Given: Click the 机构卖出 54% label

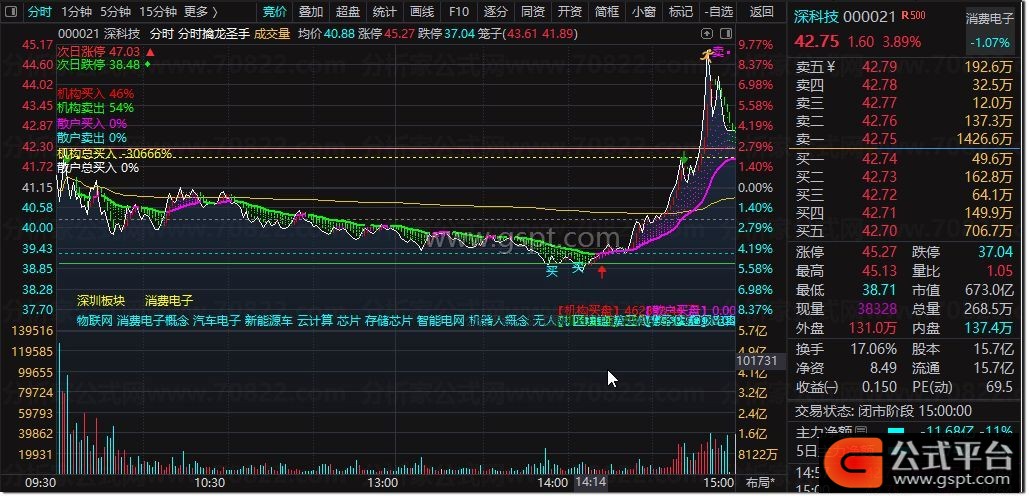Looking at the screenshot, I should point(96,108).
